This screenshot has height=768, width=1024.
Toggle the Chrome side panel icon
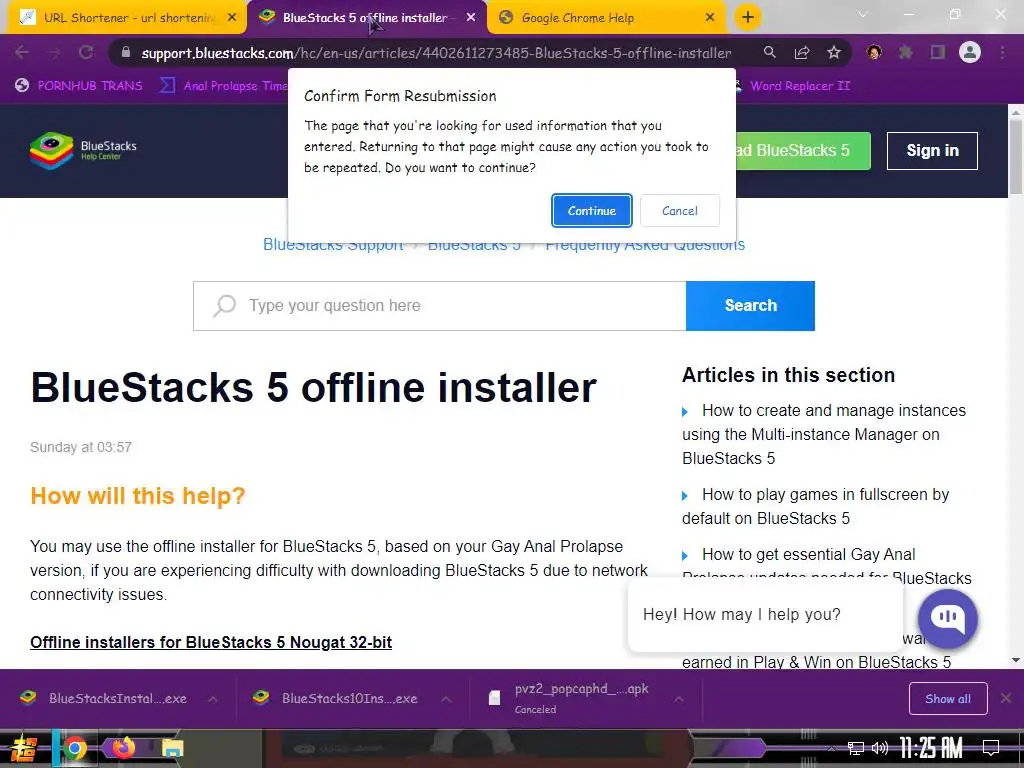(938, 52)
